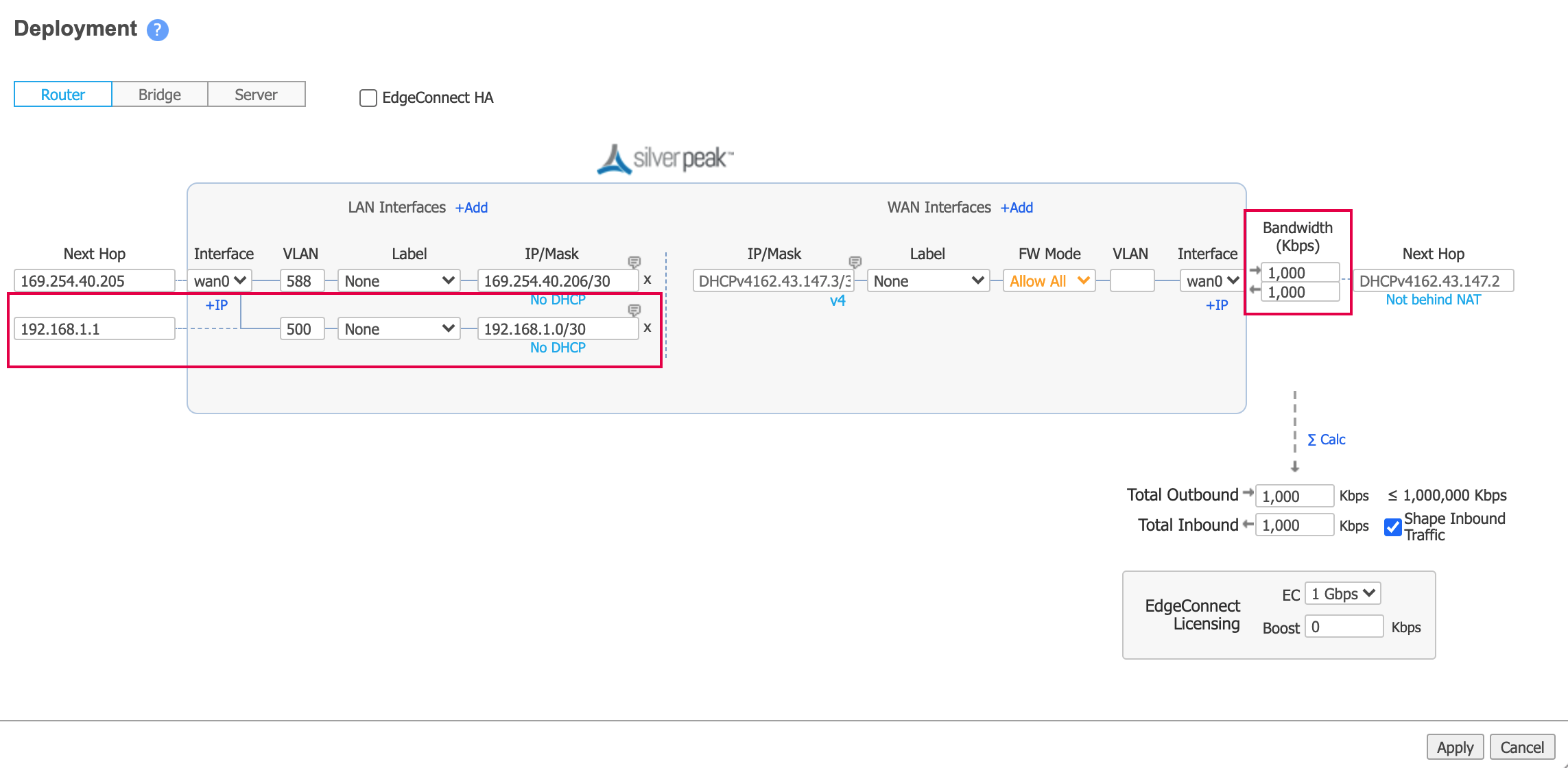Open the Not behind NAT link
1568x768 pixels.
pyautogui.click(x=1433, y=299)
